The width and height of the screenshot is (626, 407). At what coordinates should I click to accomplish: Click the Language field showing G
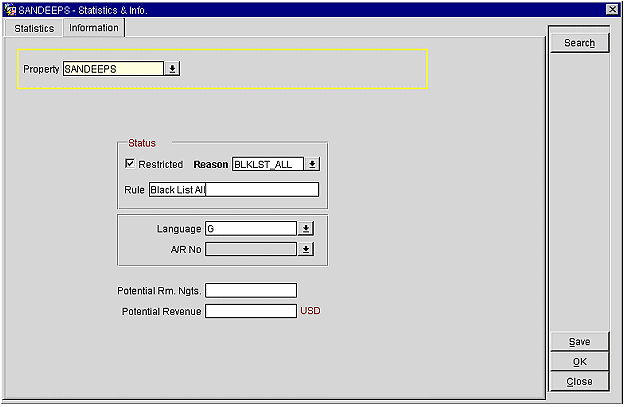[251, 229]
